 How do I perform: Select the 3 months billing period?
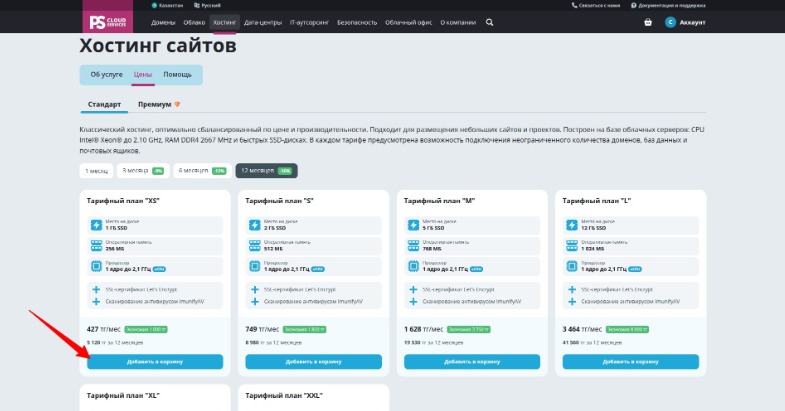143,171
